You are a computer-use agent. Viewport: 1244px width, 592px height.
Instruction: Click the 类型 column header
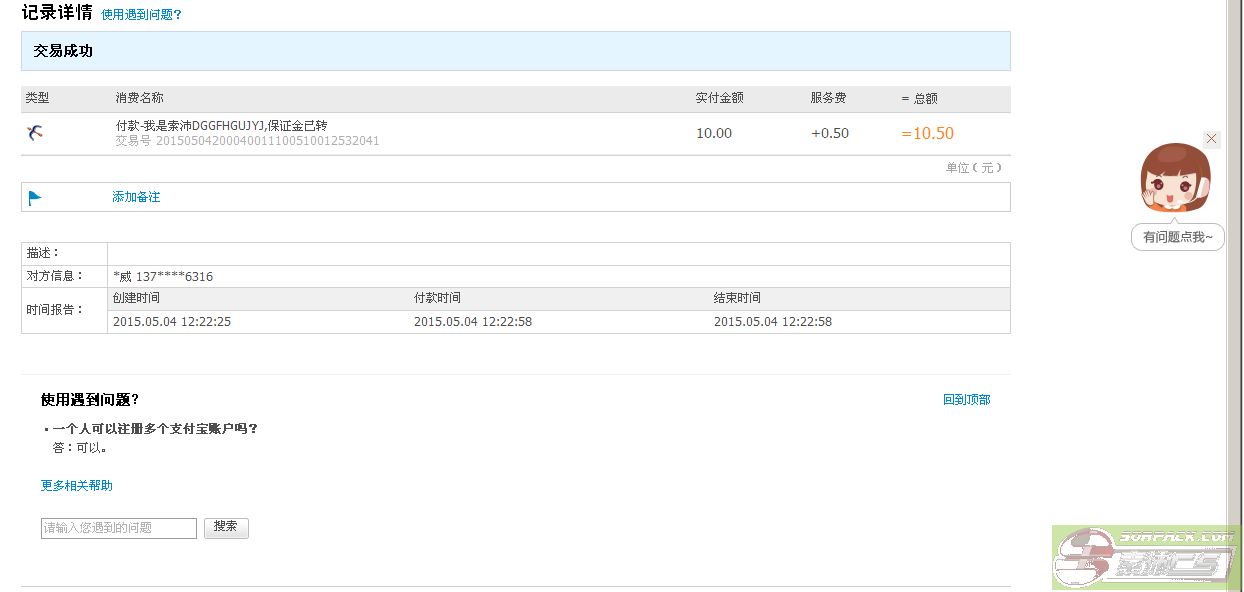coord(37,98)
